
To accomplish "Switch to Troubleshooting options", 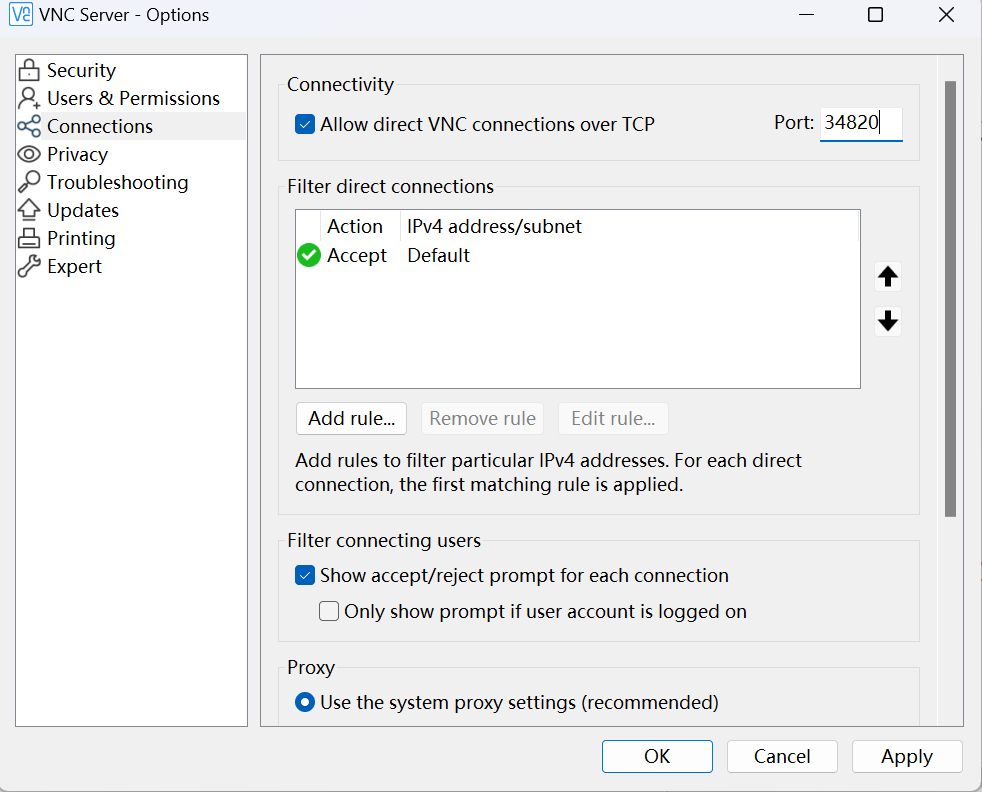I will (118, 182).
